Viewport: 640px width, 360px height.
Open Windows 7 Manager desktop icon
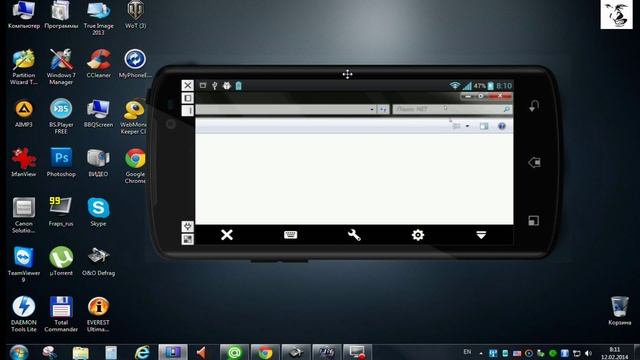point(61,67)
